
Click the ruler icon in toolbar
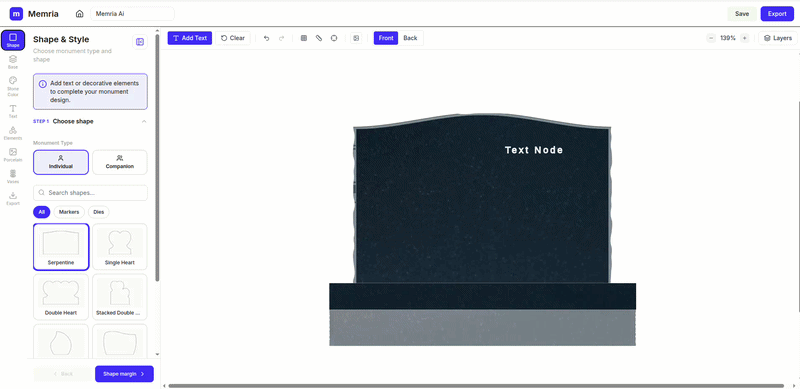point(319,38)
